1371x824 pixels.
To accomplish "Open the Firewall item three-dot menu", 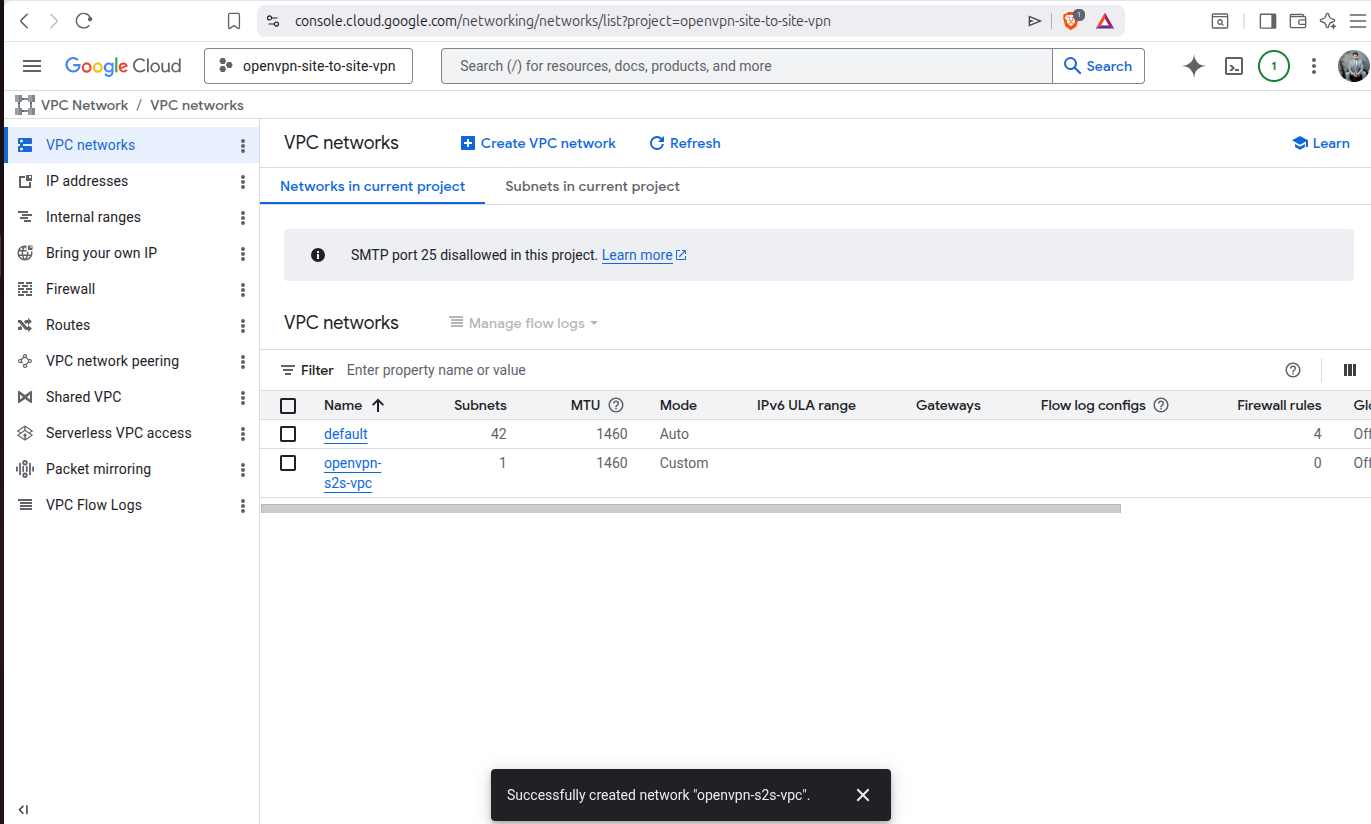I will coord(243,289).
